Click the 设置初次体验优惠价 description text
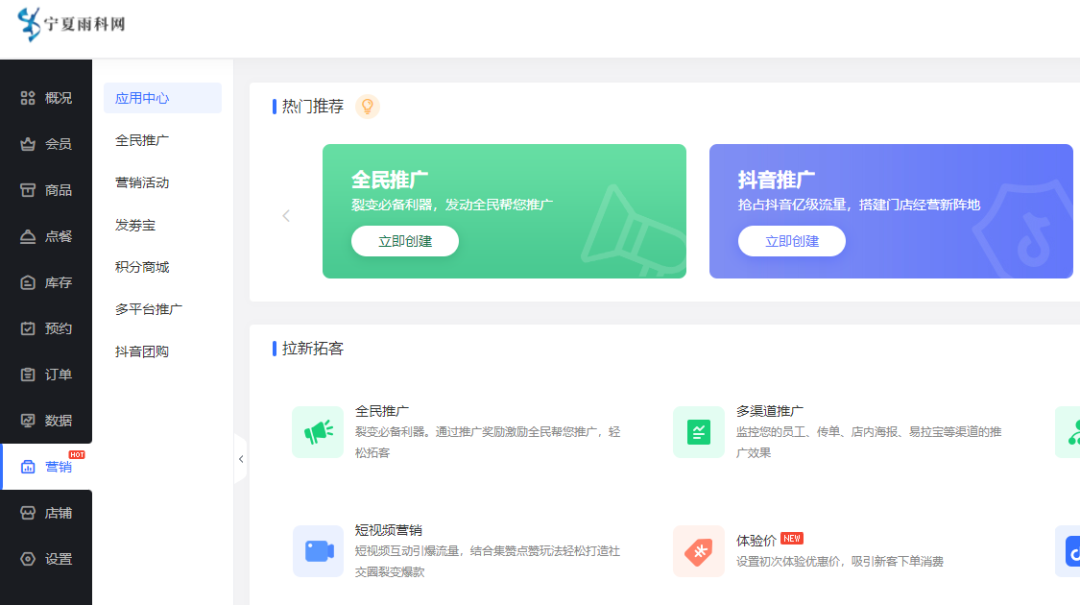 click(x=840, y=562)
